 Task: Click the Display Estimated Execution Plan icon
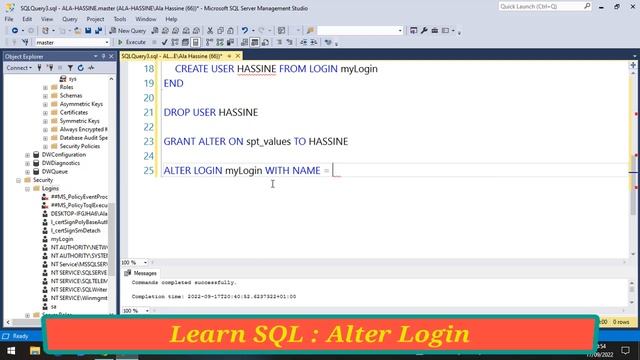tap(175, 42)
